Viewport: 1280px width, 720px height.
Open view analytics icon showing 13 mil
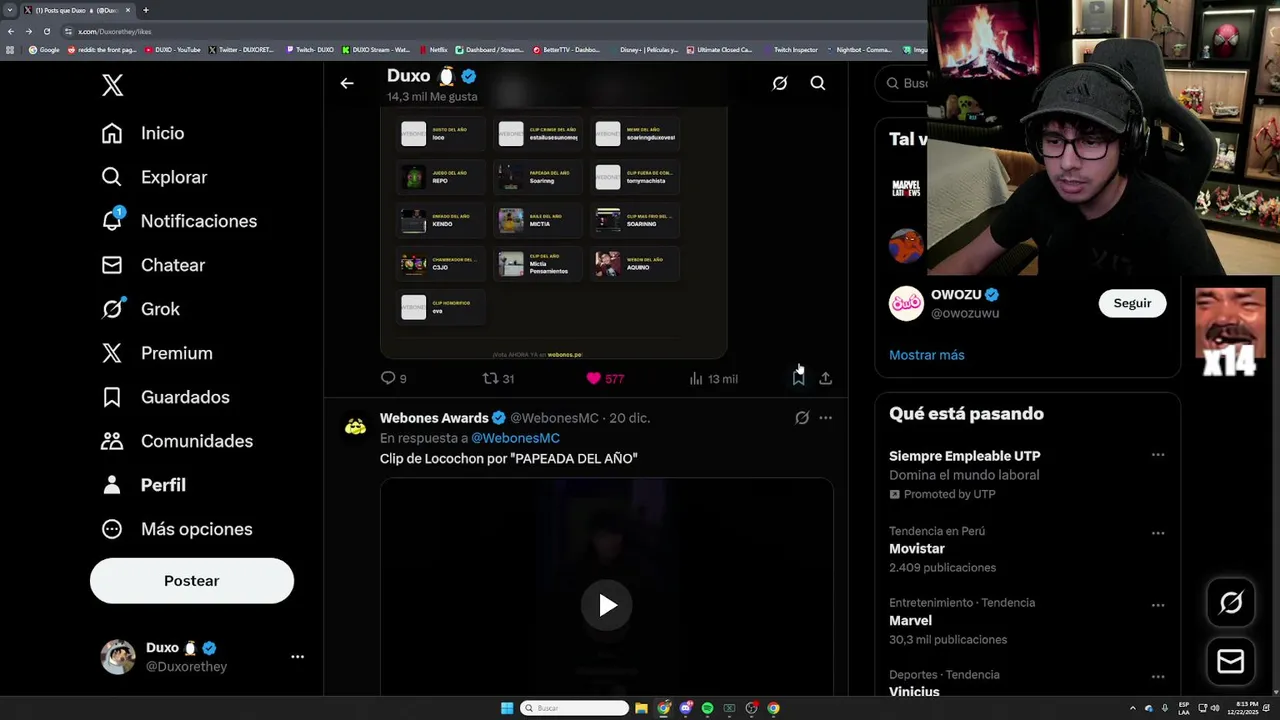[x=696, y=378]
